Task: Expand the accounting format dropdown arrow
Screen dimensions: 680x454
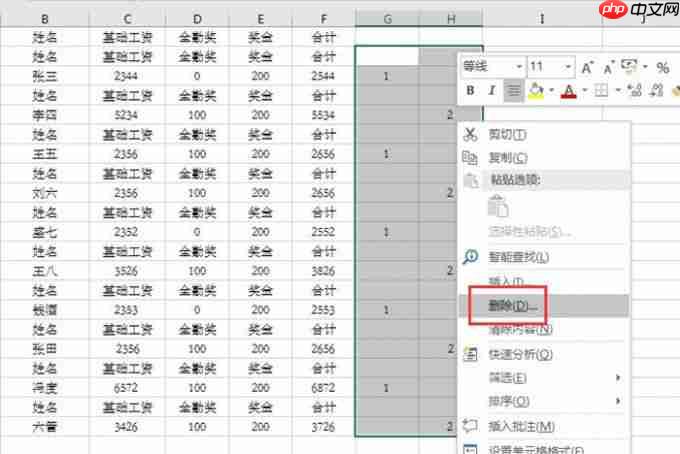Action: click(645, 67)
